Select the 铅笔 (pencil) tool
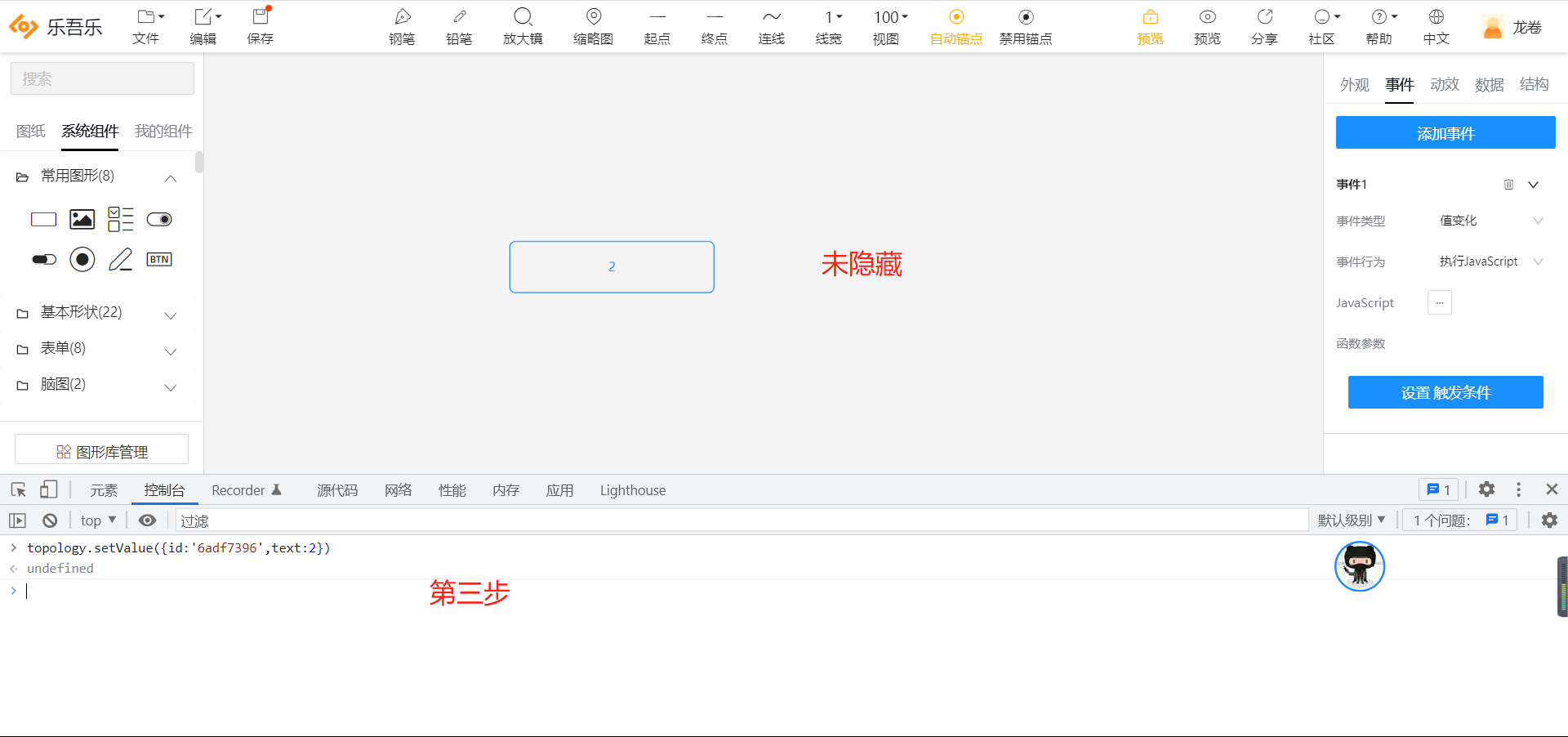Screen dimensions: 1568x737 tap(459, 25)
